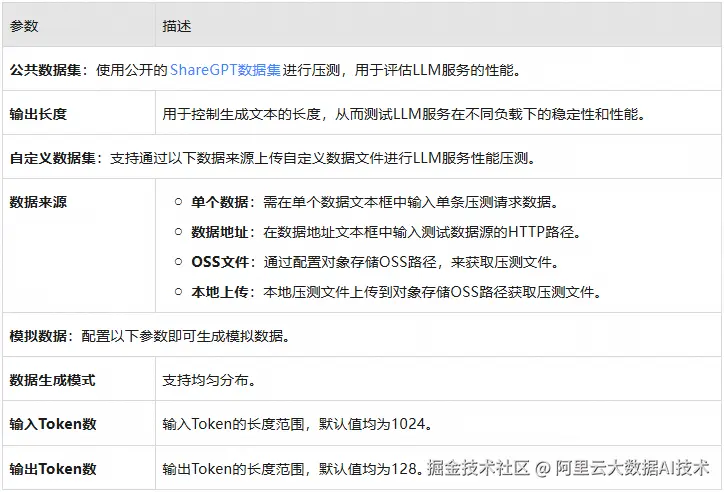
Task: Click text 通过配置对象存储OSS路径
Action: [x=350, y=262]
